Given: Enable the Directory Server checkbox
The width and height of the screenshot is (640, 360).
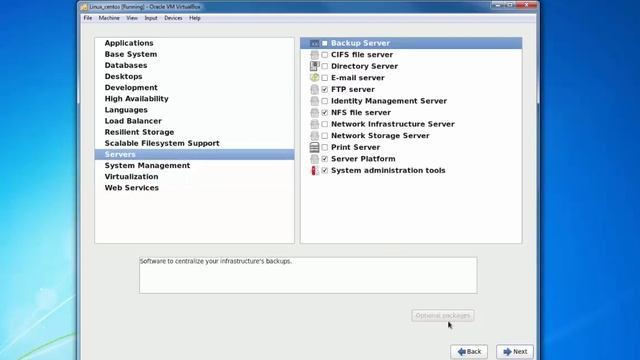Looking at the screenshot, I should pos(324,66).
